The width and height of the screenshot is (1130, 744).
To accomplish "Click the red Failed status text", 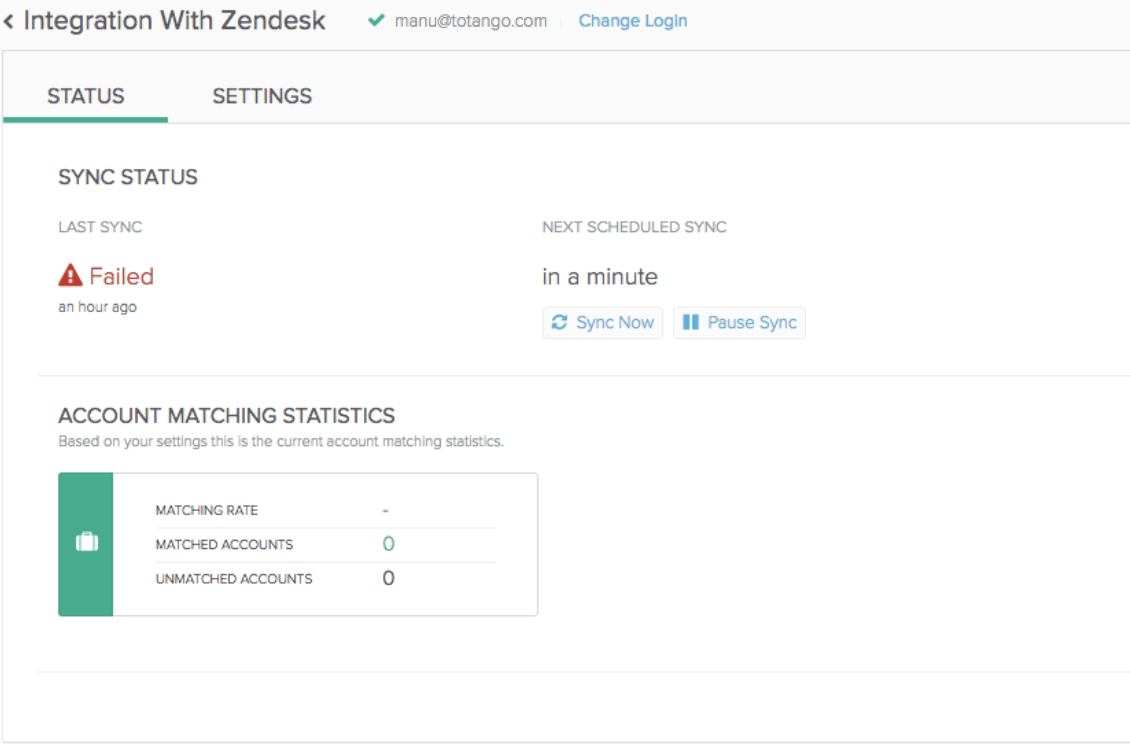I will (x=121, y=276).
